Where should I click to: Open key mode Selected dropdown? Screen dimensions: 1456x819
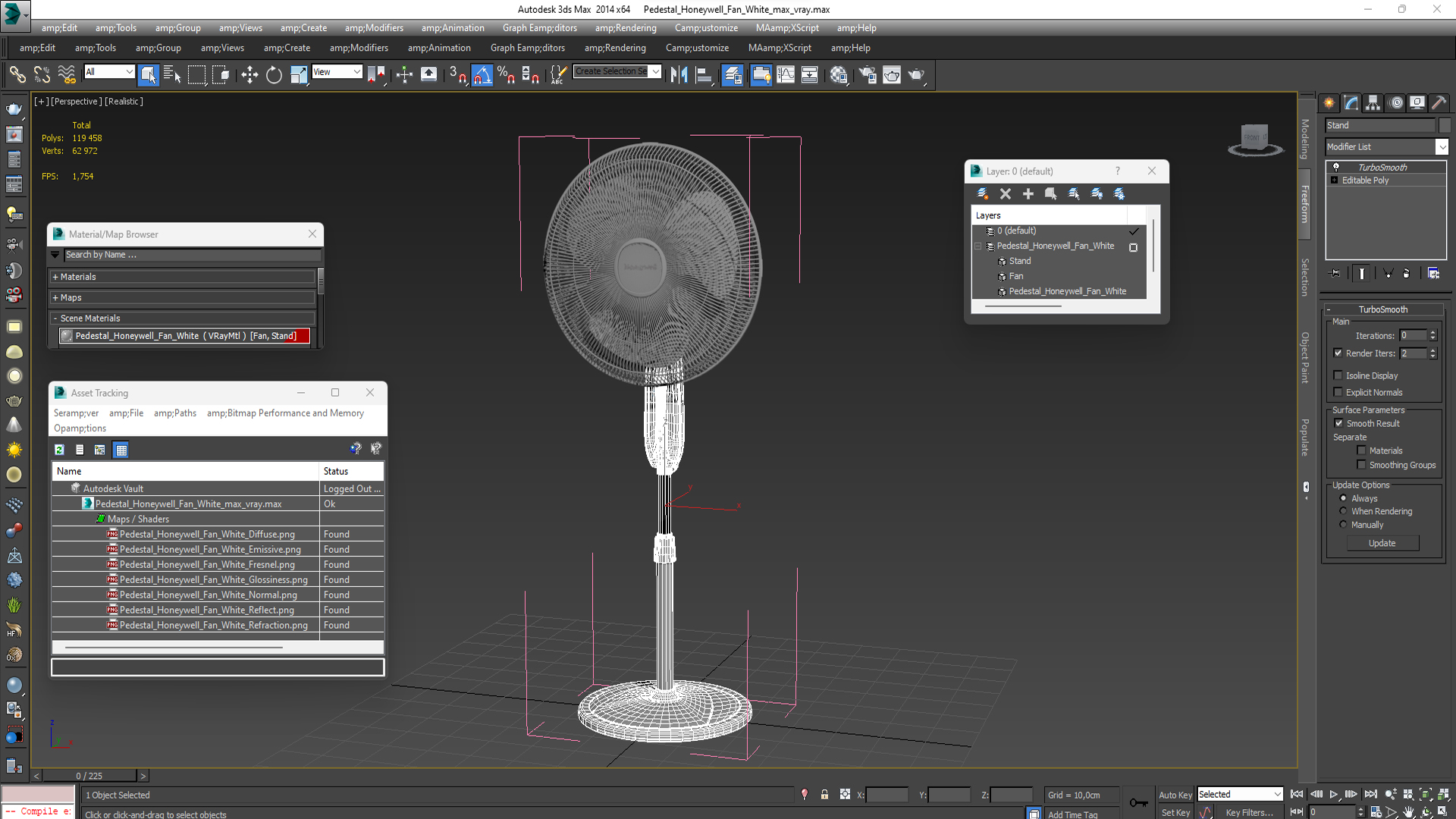1240,794
